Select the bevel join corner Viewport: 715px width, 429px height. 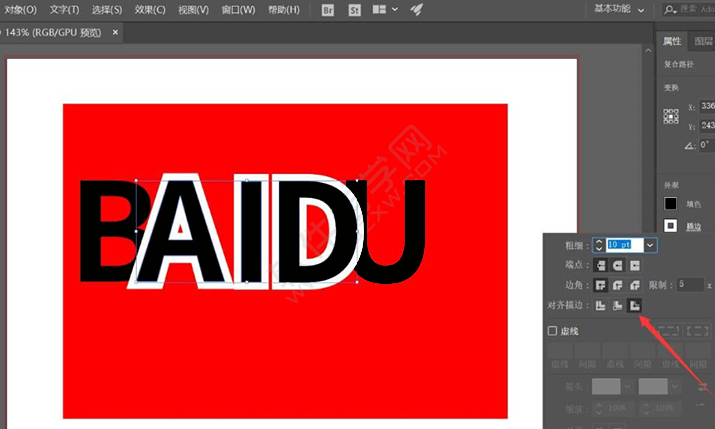coord(634,285)
